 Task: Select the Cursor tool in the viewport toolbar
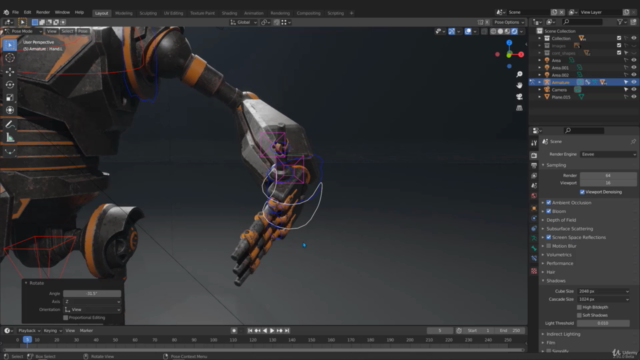(x=10, y=58)
